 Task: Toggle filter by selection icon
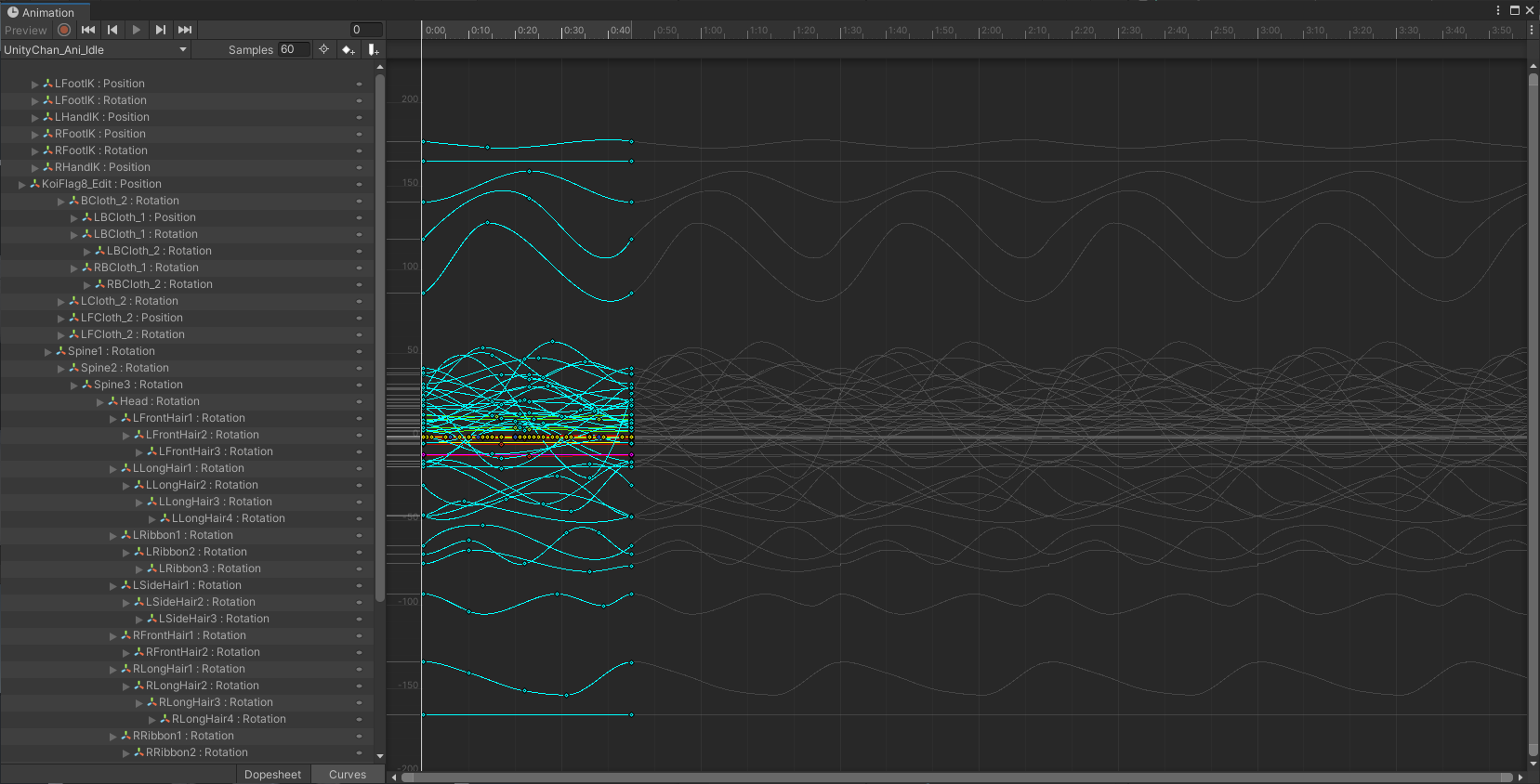tap(323, 49)
